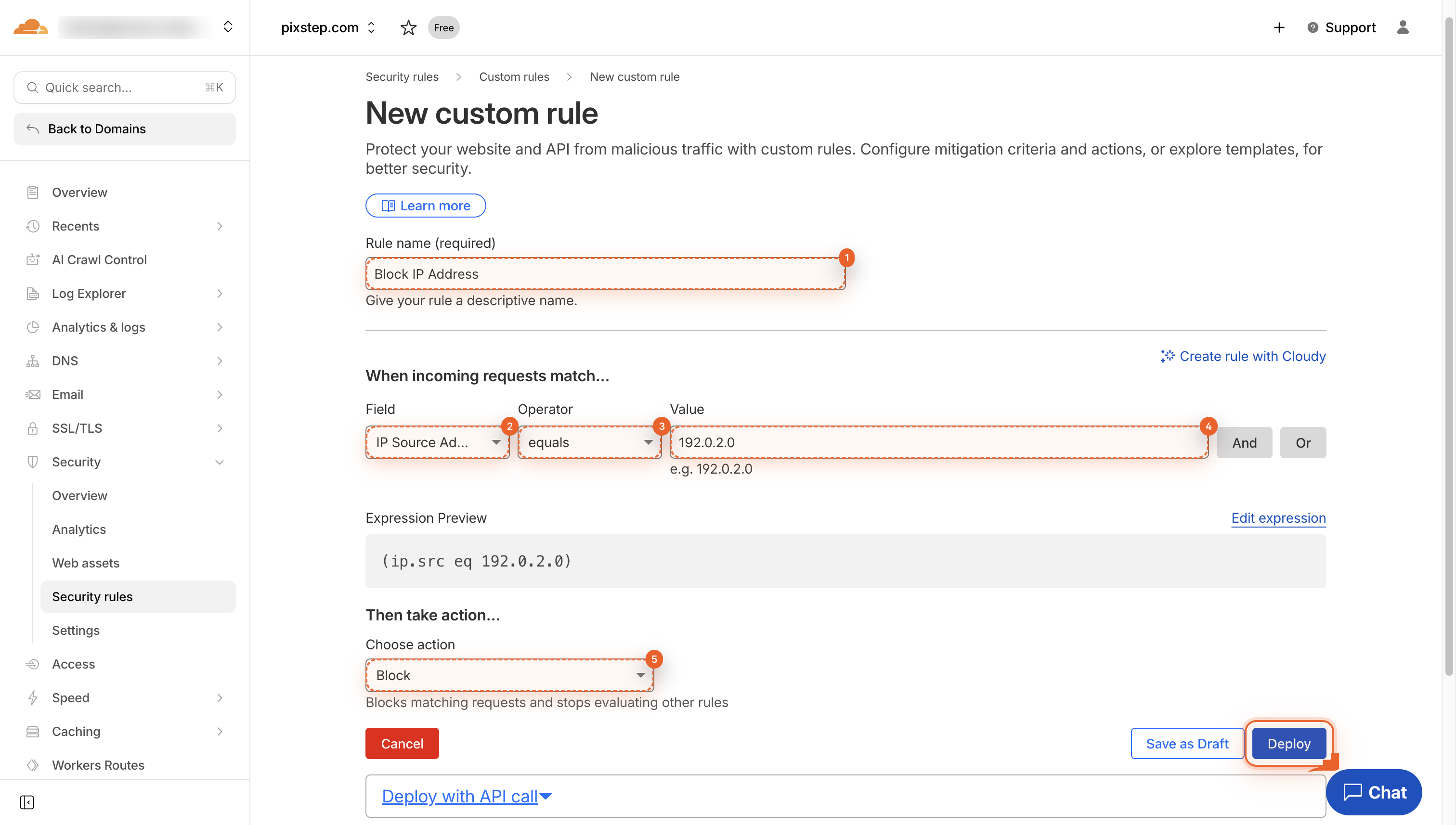
Task: Click the Value field containing 192.0.2.0
Action: [938, 442]
